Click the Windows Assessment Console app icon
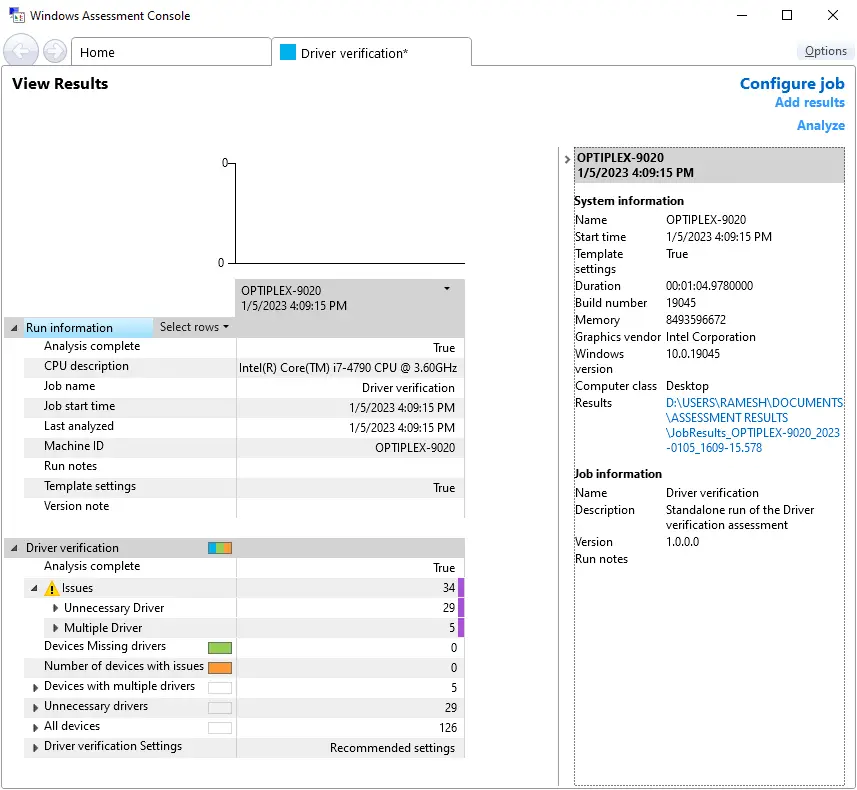Viewport: 857px width, 790px height. pyautogui.click(x=17, y=15)
